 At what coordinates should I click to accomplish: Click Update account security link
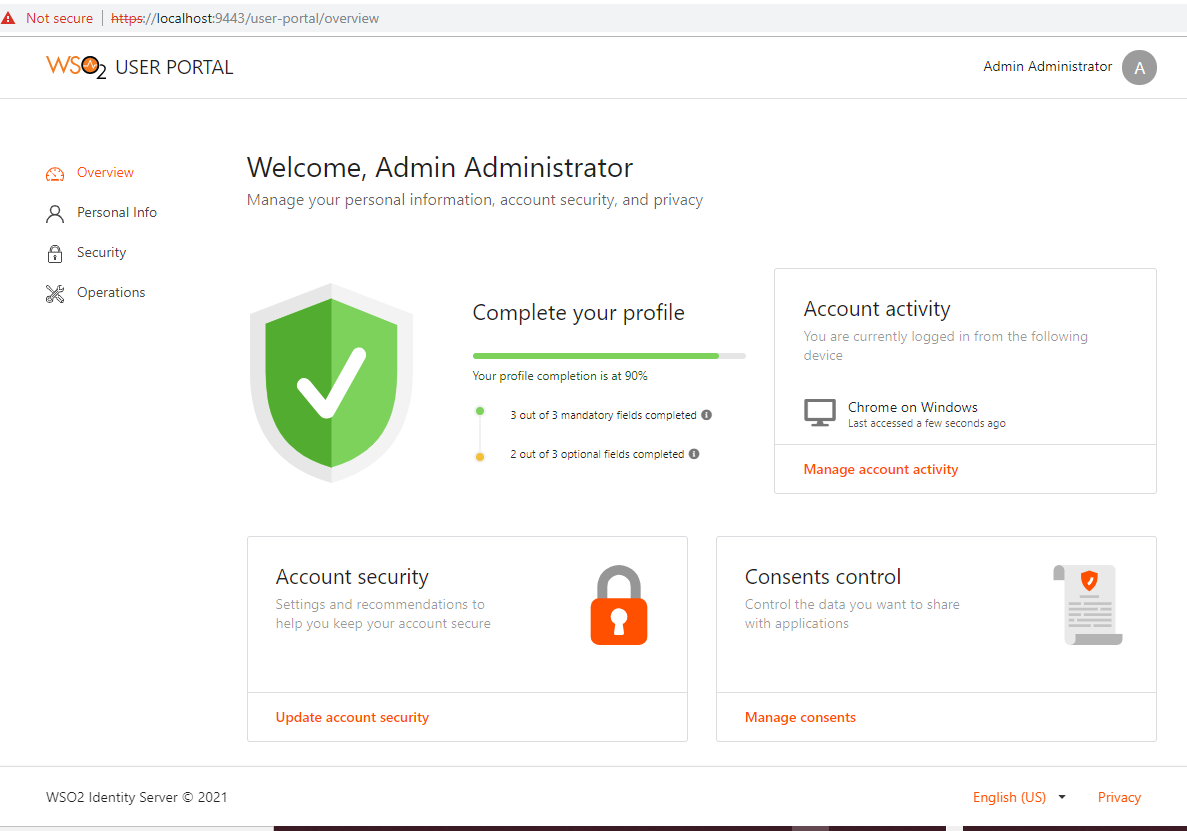(x=352, y=717)
